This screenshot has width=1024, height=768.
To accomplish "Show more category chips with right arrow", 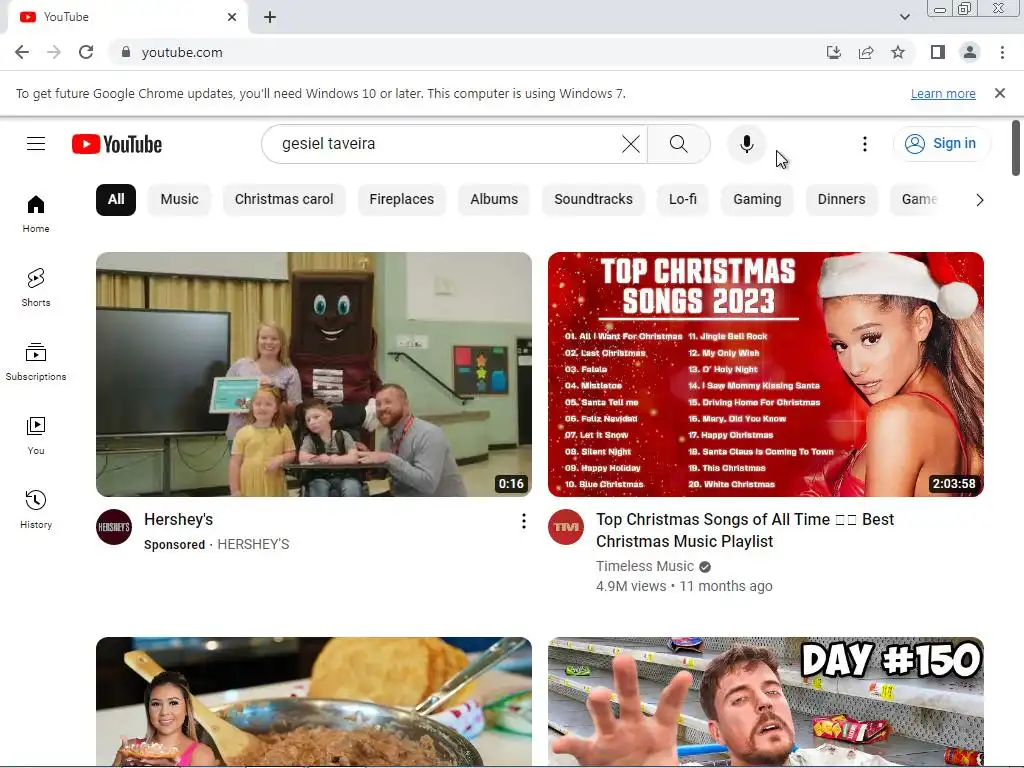I will tap(979, 200).
